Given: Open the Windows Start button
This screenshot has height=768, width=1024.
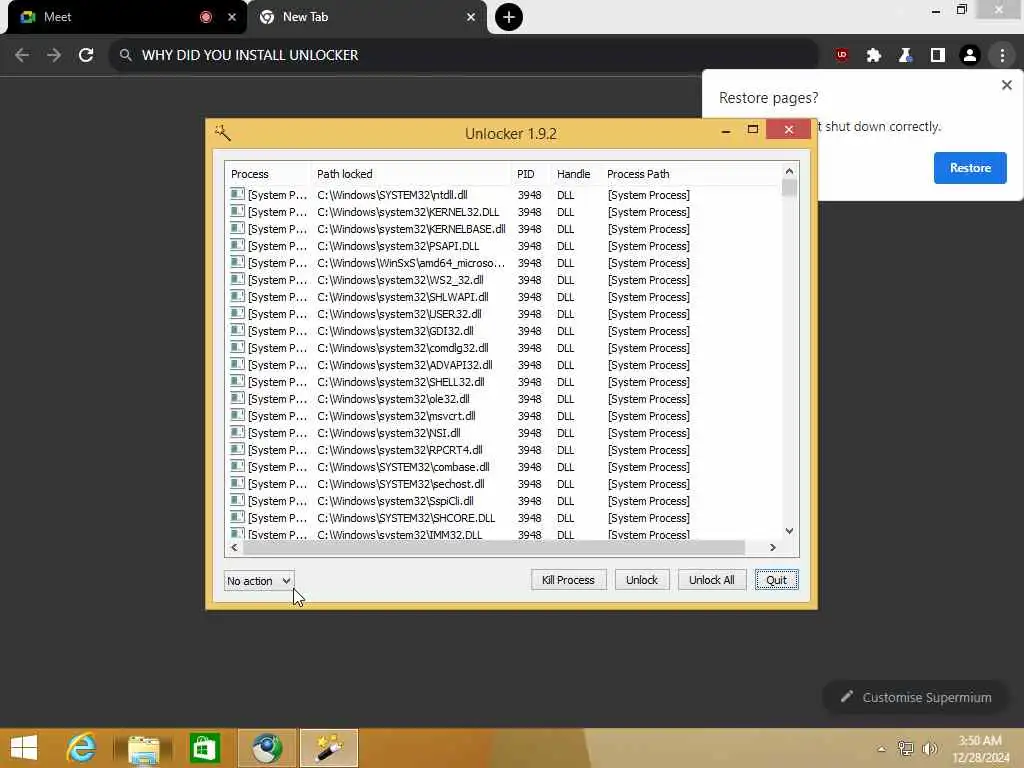Looking at the screenshot, I should click(x=24, y=747).
